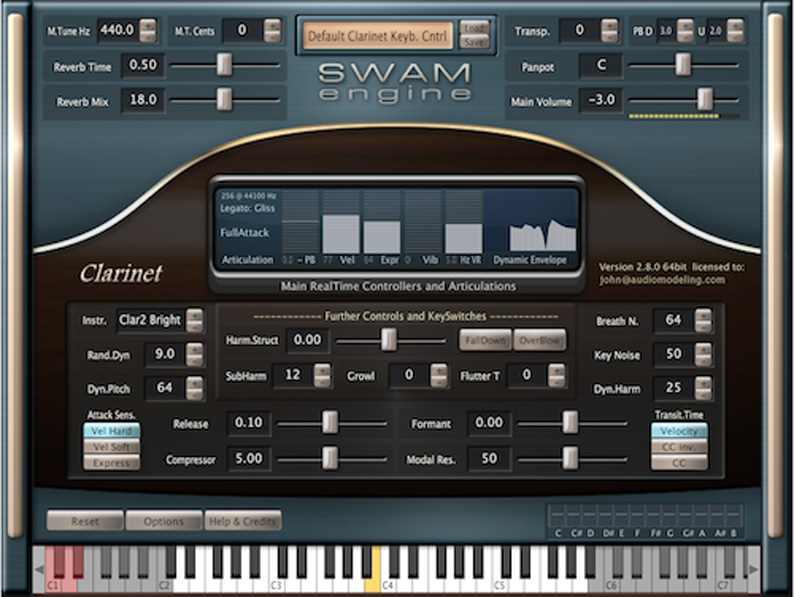794x597 pixels.
Task: Decrease Dyn.Pitch with its minus stepper
Action: pos(195,394)
